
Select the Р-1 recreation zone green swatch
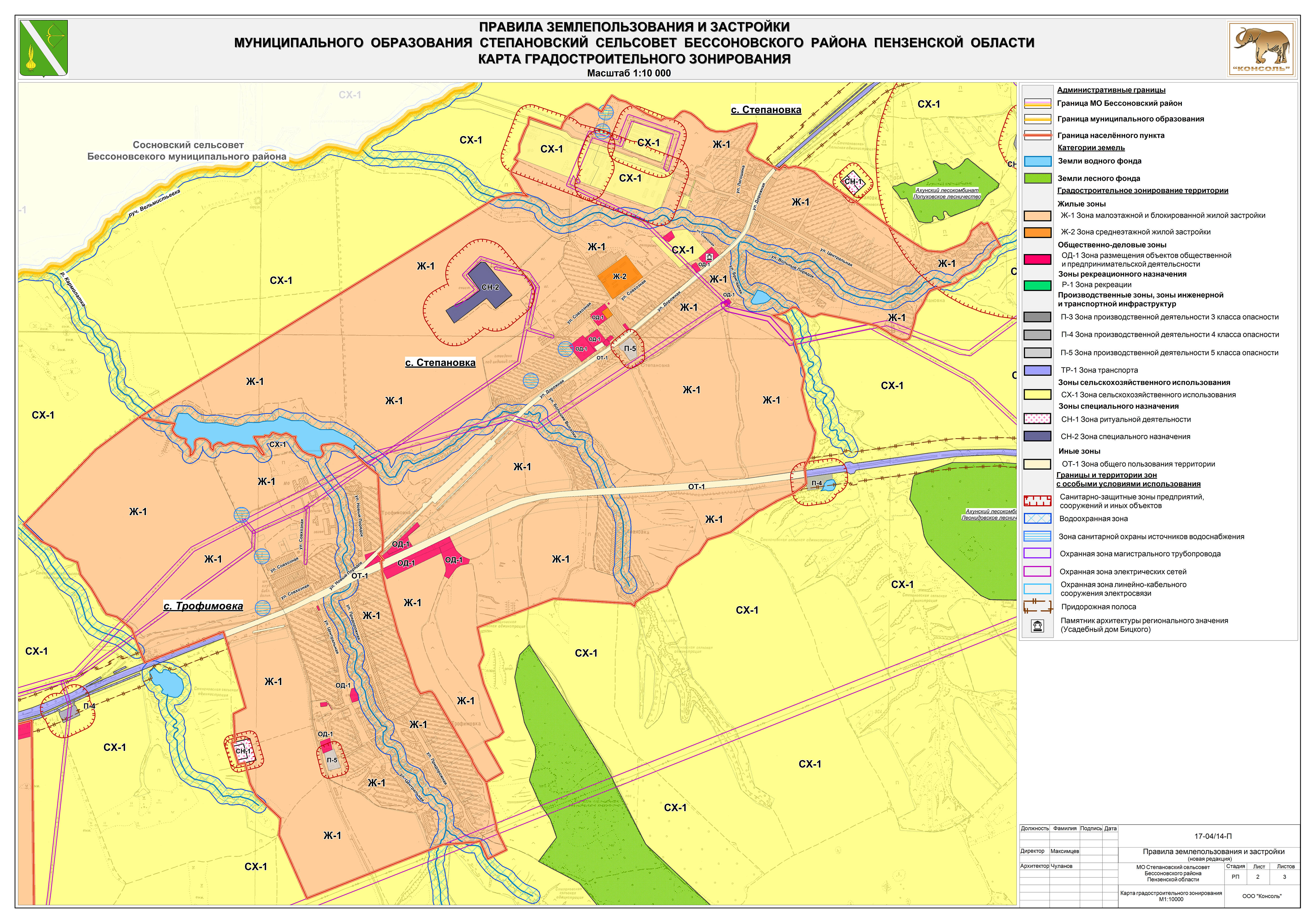pos(1037,285)
